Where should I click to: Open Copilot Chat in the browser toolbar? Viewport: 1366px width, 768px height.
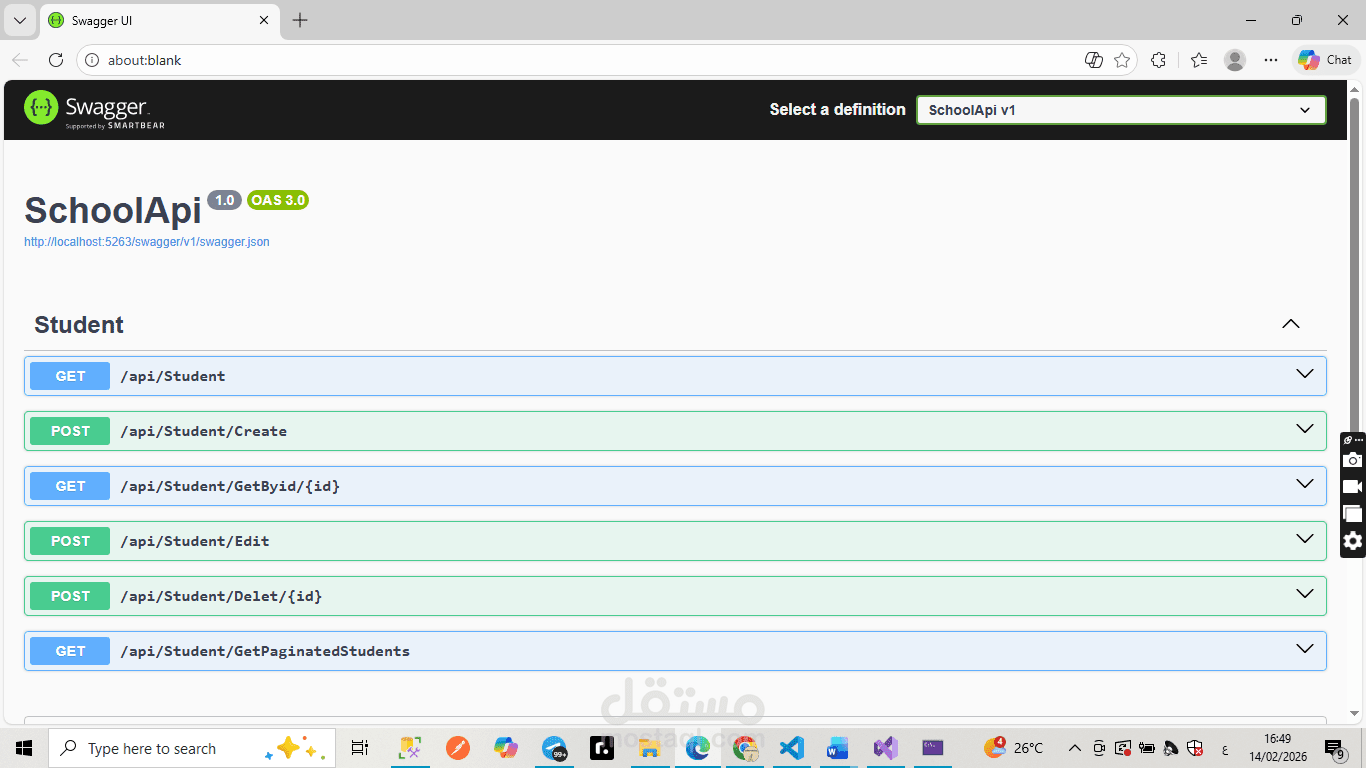1323,60
